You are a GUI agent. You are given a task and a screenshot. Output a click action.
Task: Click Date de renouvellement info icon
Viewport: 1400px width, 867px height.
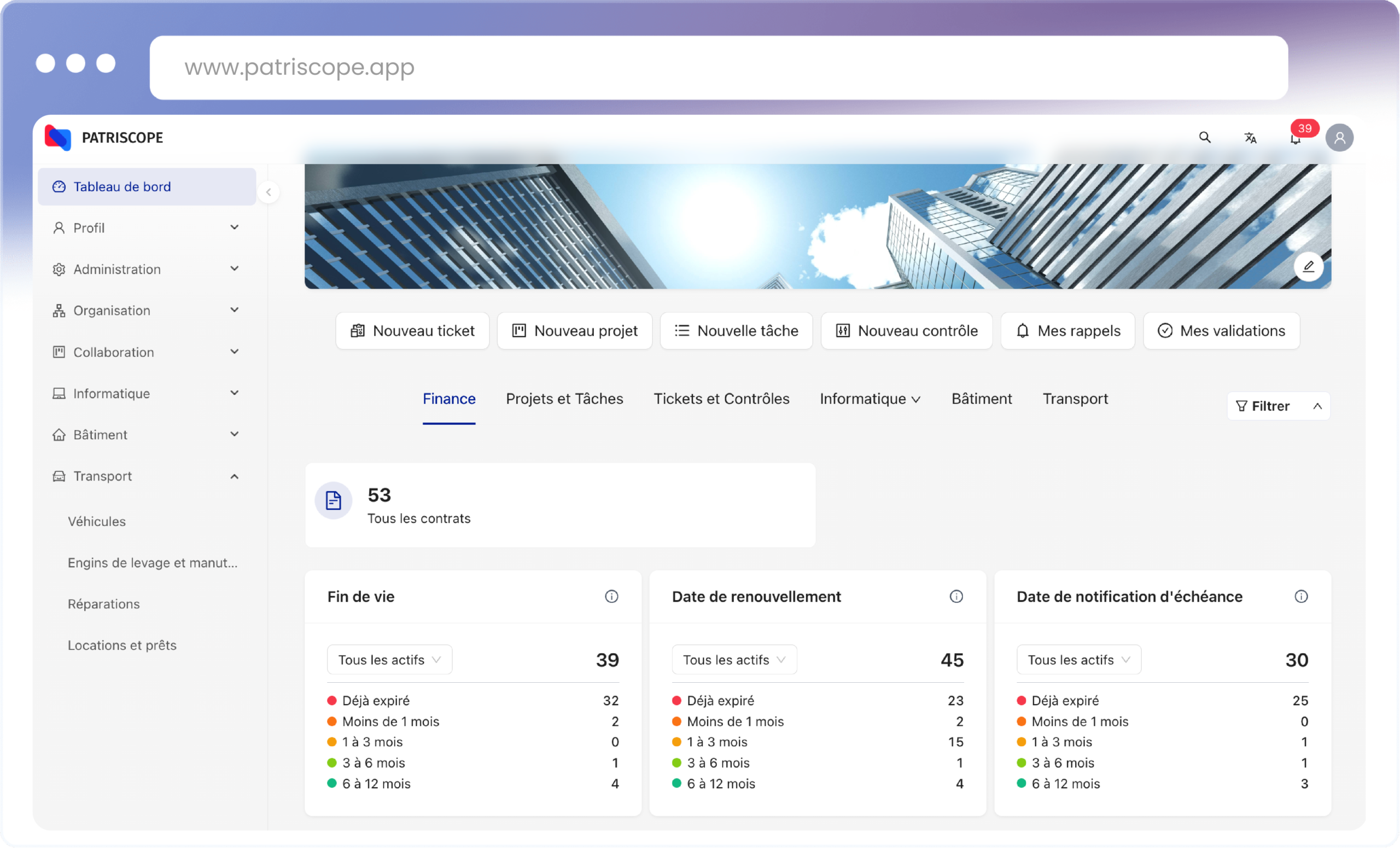click(x=956, y=596)
